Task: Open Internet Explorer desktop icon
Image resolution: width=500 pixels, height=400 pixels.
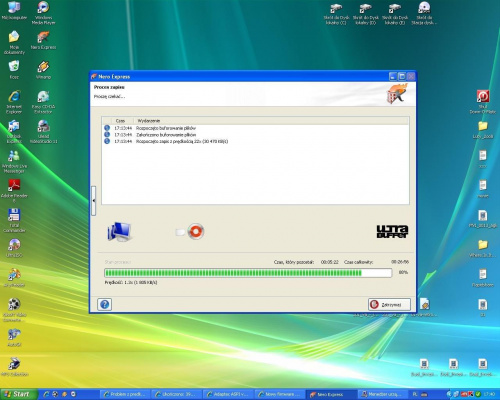Action: [x=14, y=102]
